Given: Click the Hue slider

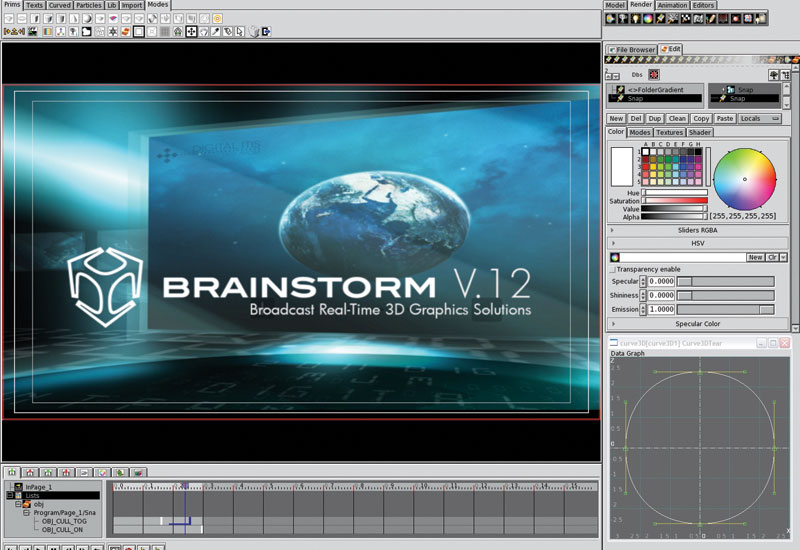Looking at the screenshot, I should (x=674, y=193).
